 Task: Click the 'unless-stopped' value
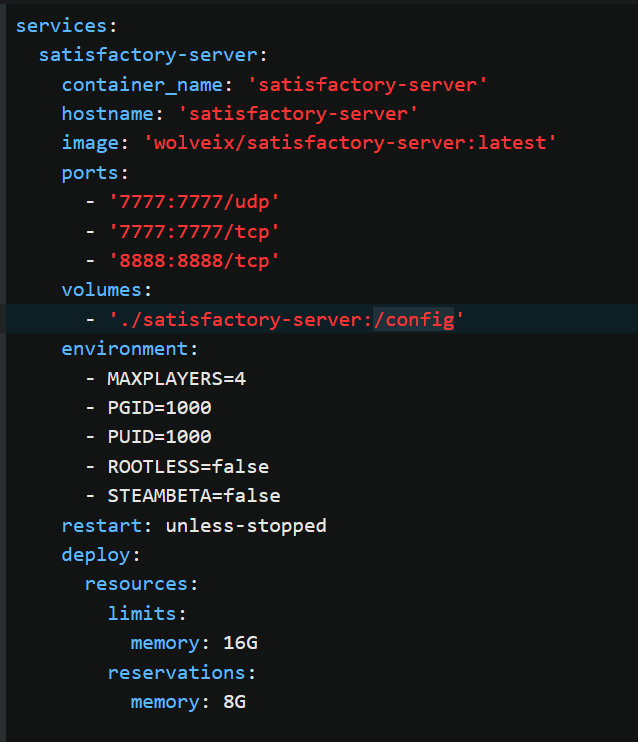[x=246, y=526]
